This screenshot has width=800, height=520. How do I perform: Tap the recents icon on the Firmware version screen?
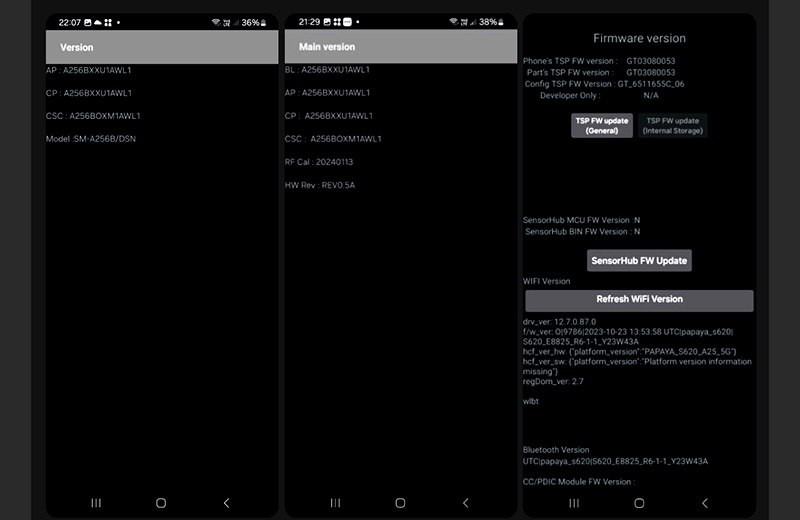[574, 503]
